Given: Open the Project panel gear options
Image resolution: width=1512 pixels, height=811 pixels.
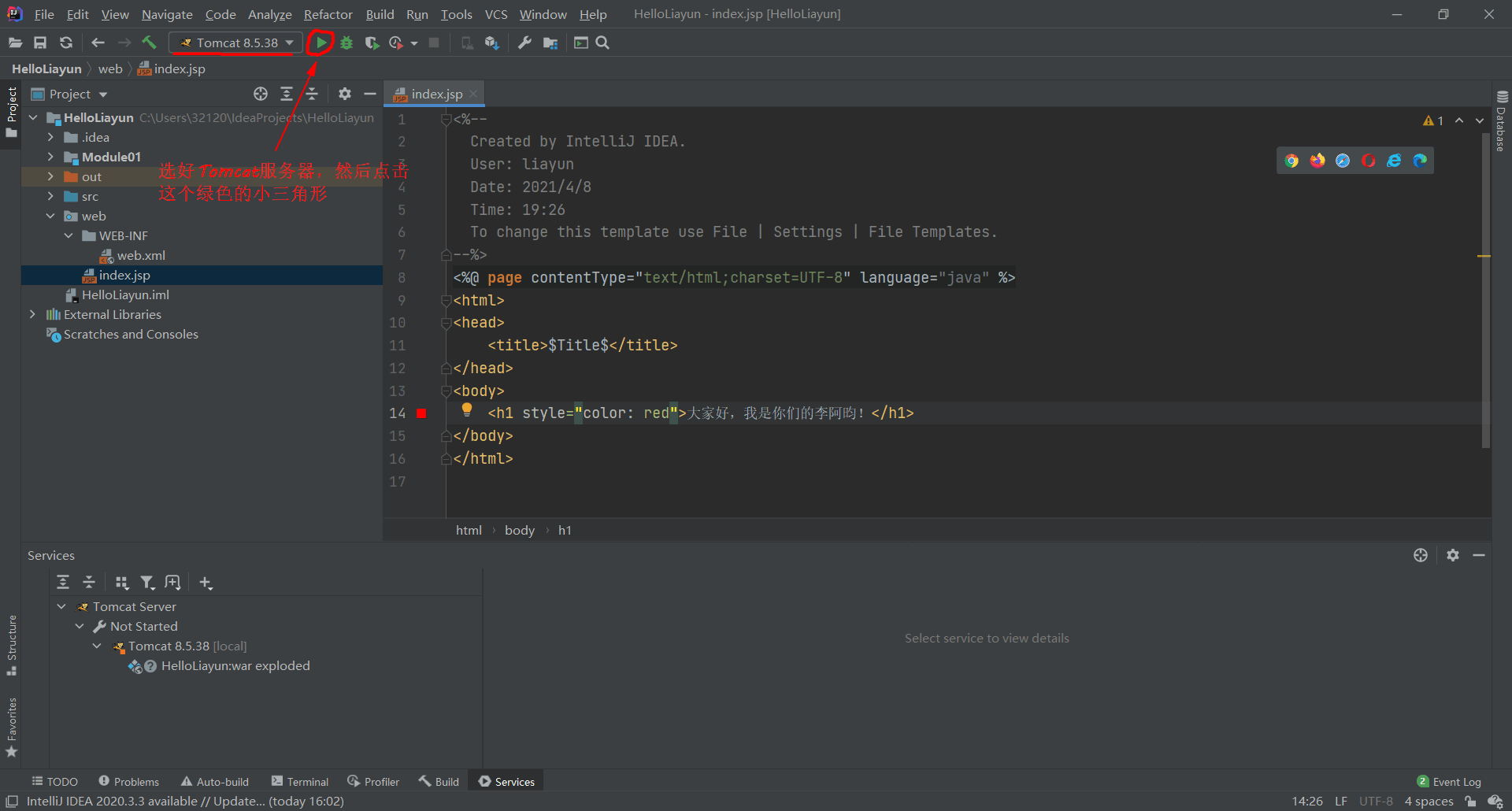Looking at the screenshot, I should click(x=344, y=94).
